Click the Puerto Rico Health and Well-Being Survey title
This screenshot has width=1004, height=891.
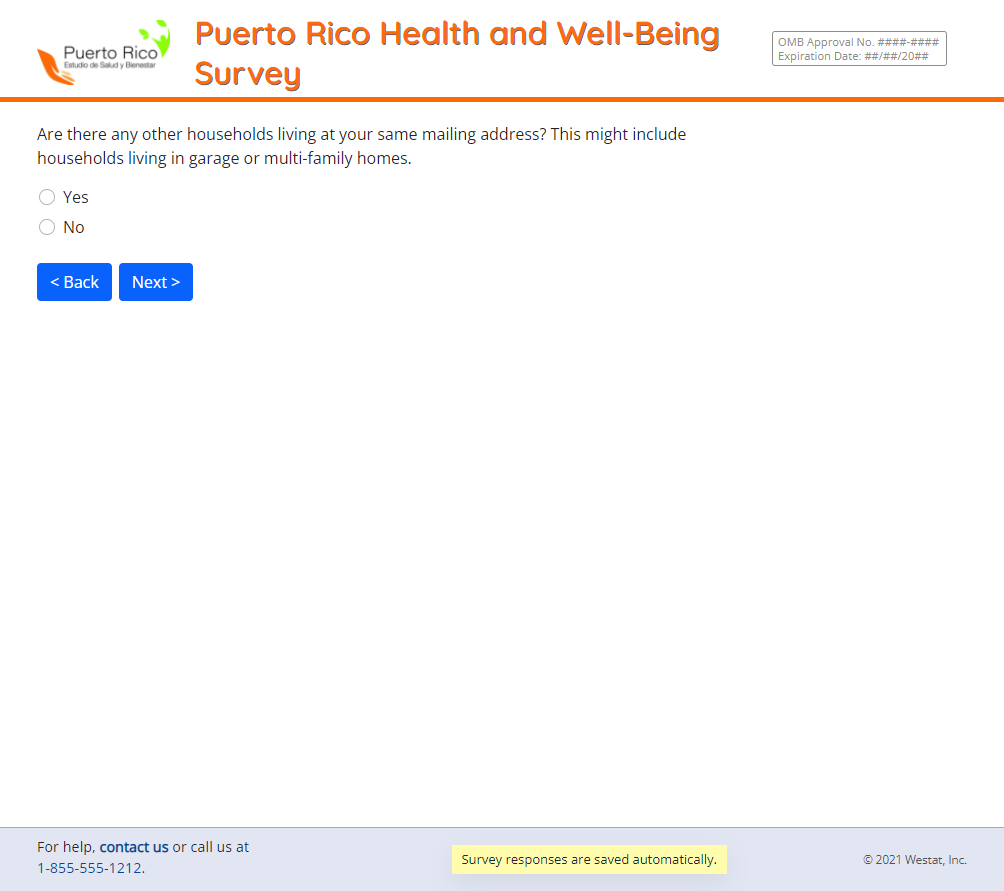457,53
